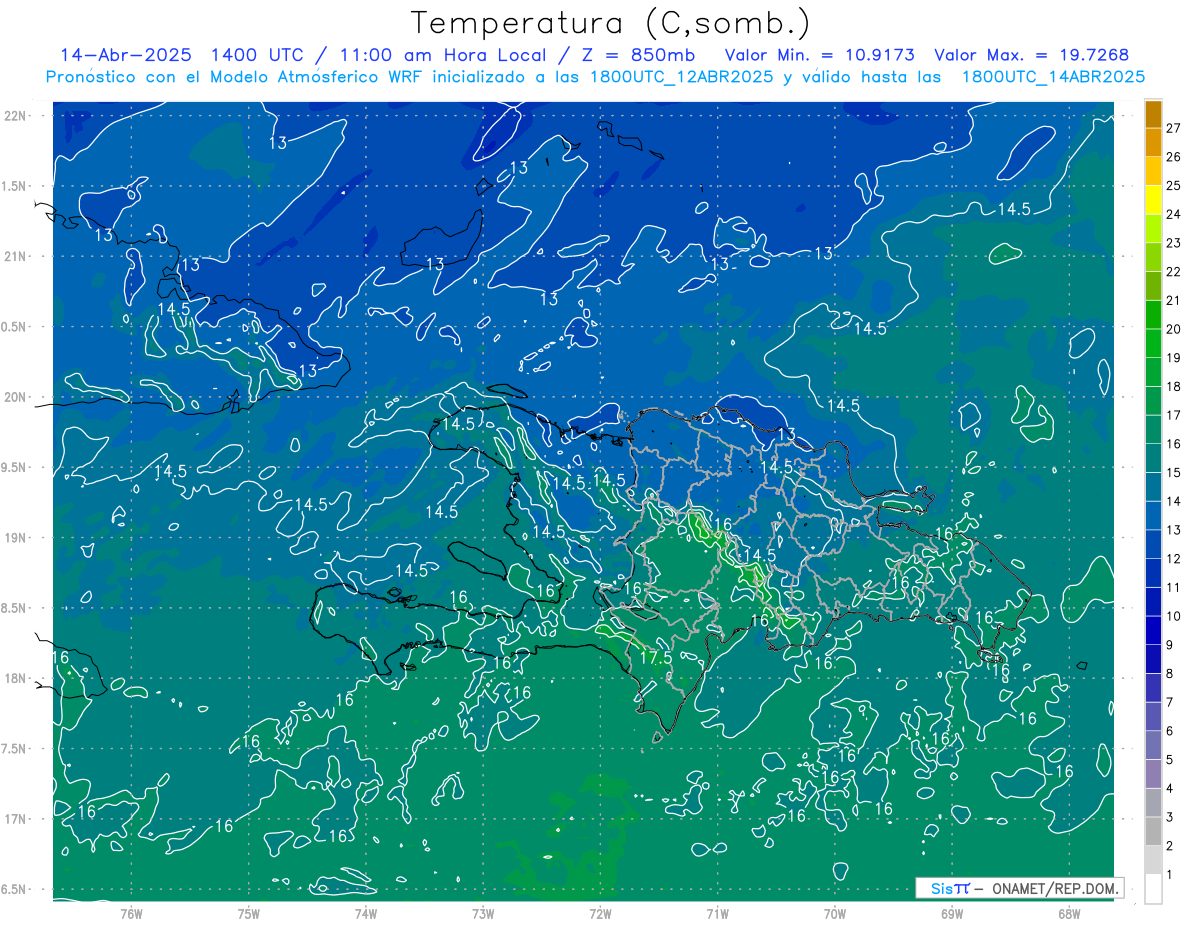Click the "22N" latitude axis label
This screenshot has width=1200, height=927.
click(x=16, y=116)
